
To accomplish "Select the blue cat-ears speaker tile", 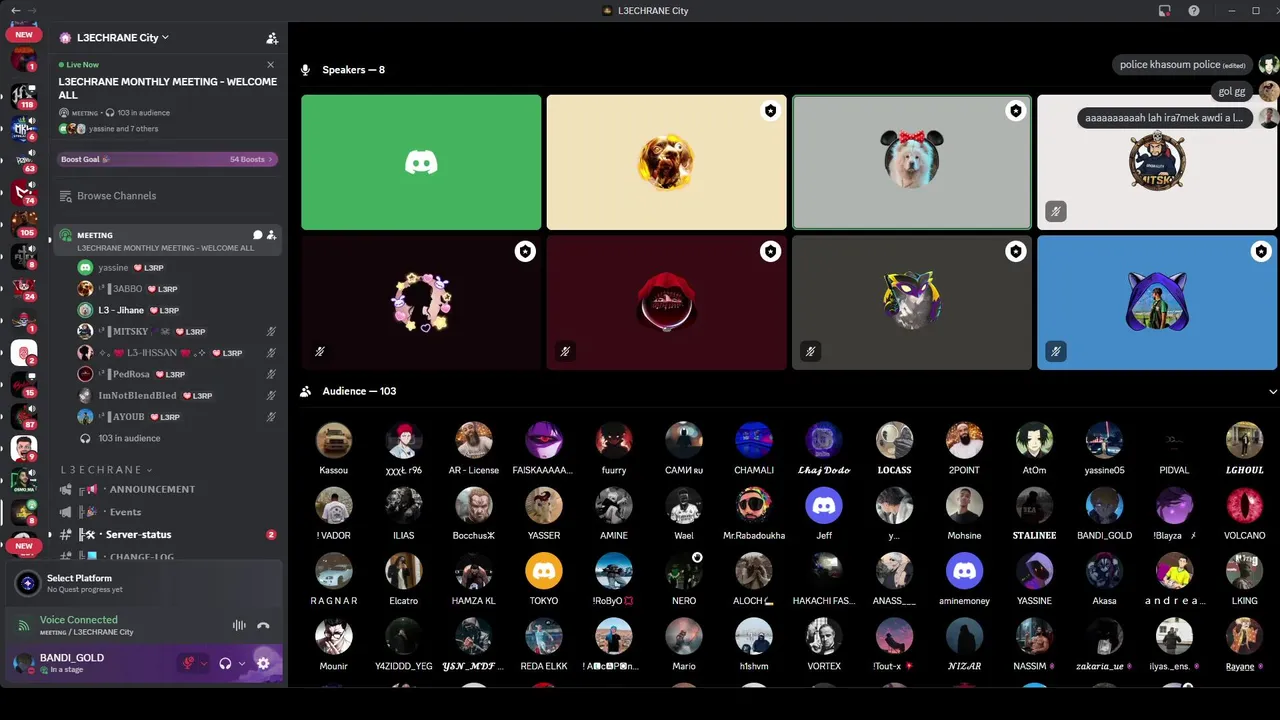I will click(x=1157, y=302).
